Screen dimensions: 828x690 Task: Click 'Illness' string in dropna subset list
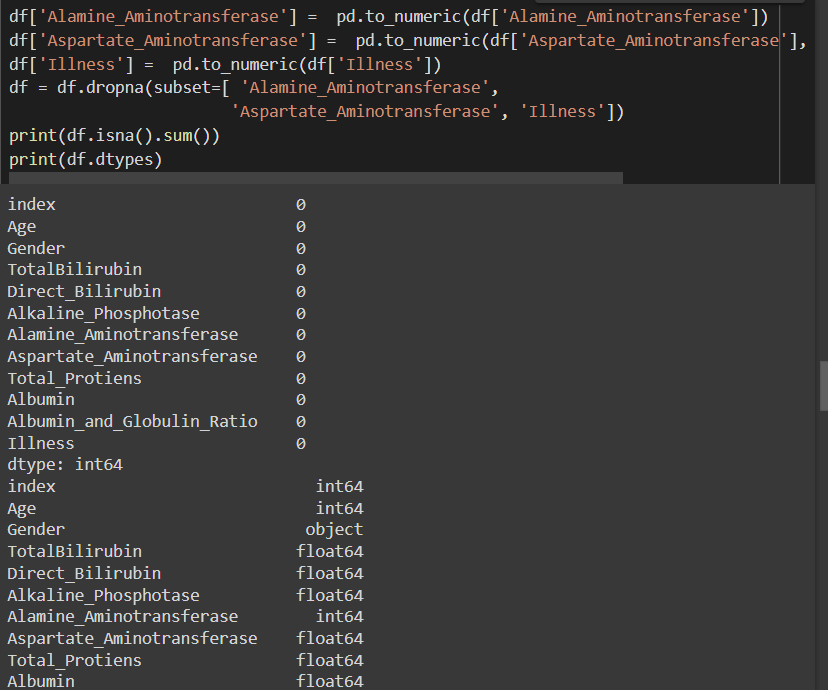[562, 112]
